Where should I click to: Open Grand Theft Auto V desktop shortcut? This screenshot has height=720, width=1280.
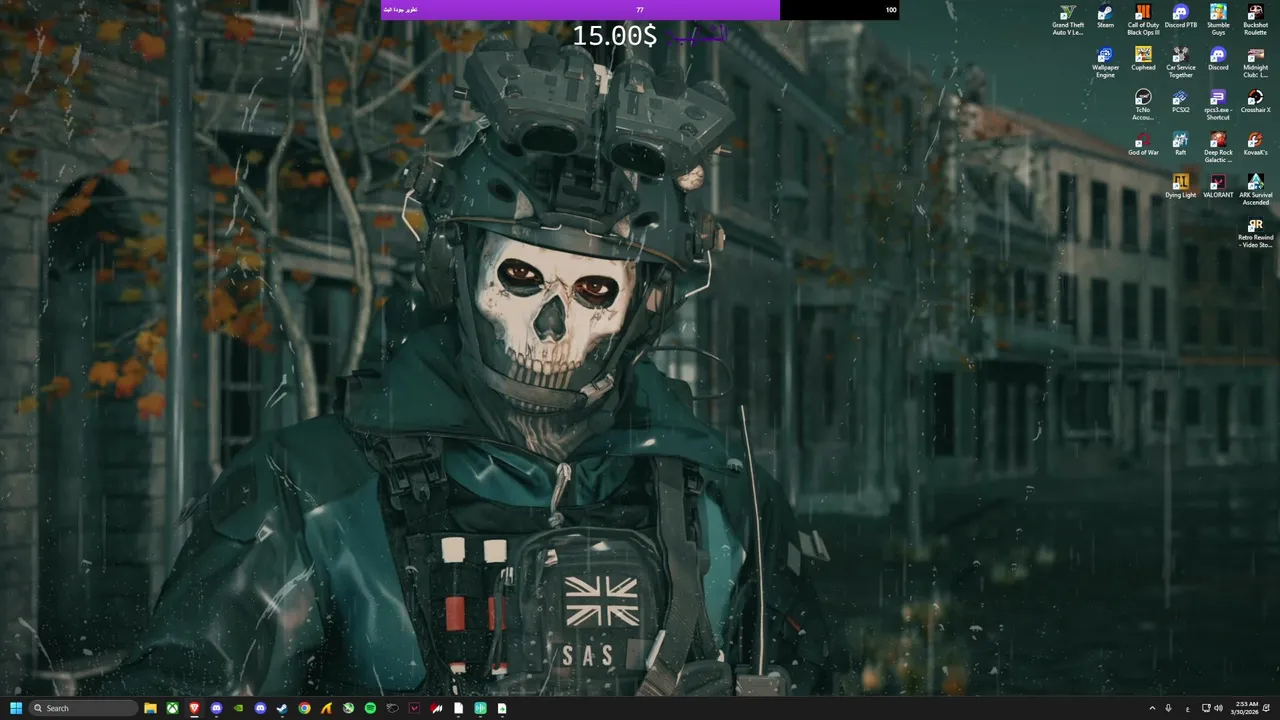point(1068,20)
